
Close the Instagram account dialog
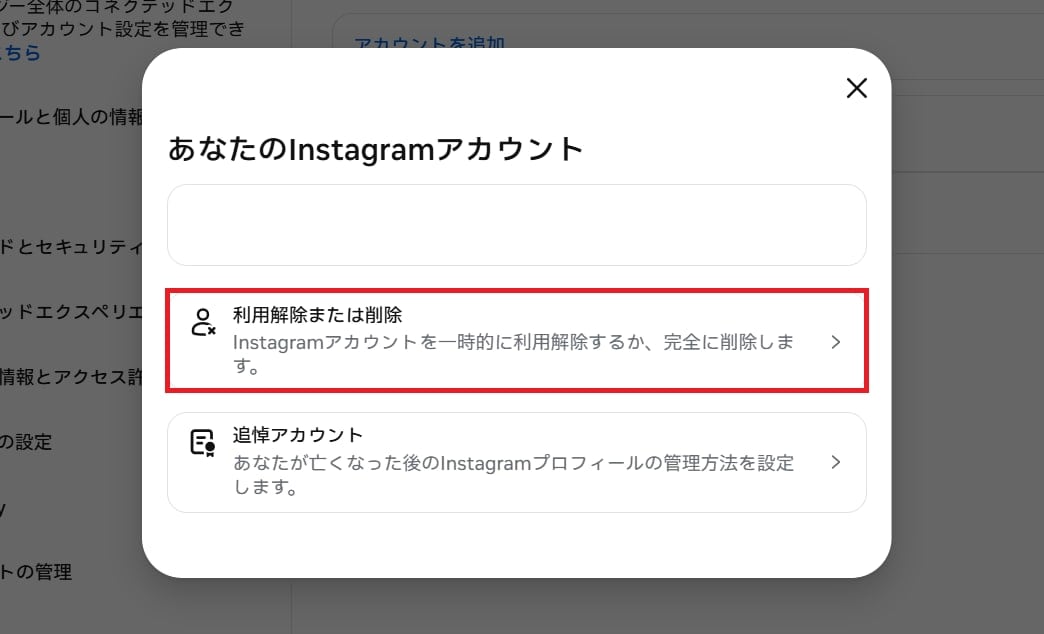[856, 88]
